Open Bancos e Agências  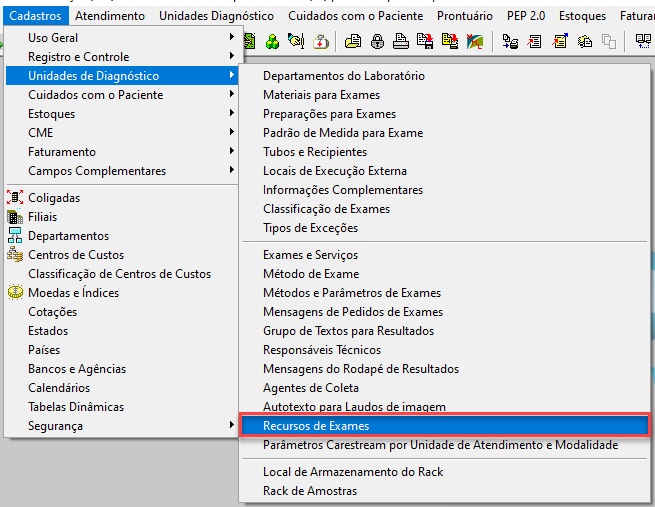pos(122,368)
